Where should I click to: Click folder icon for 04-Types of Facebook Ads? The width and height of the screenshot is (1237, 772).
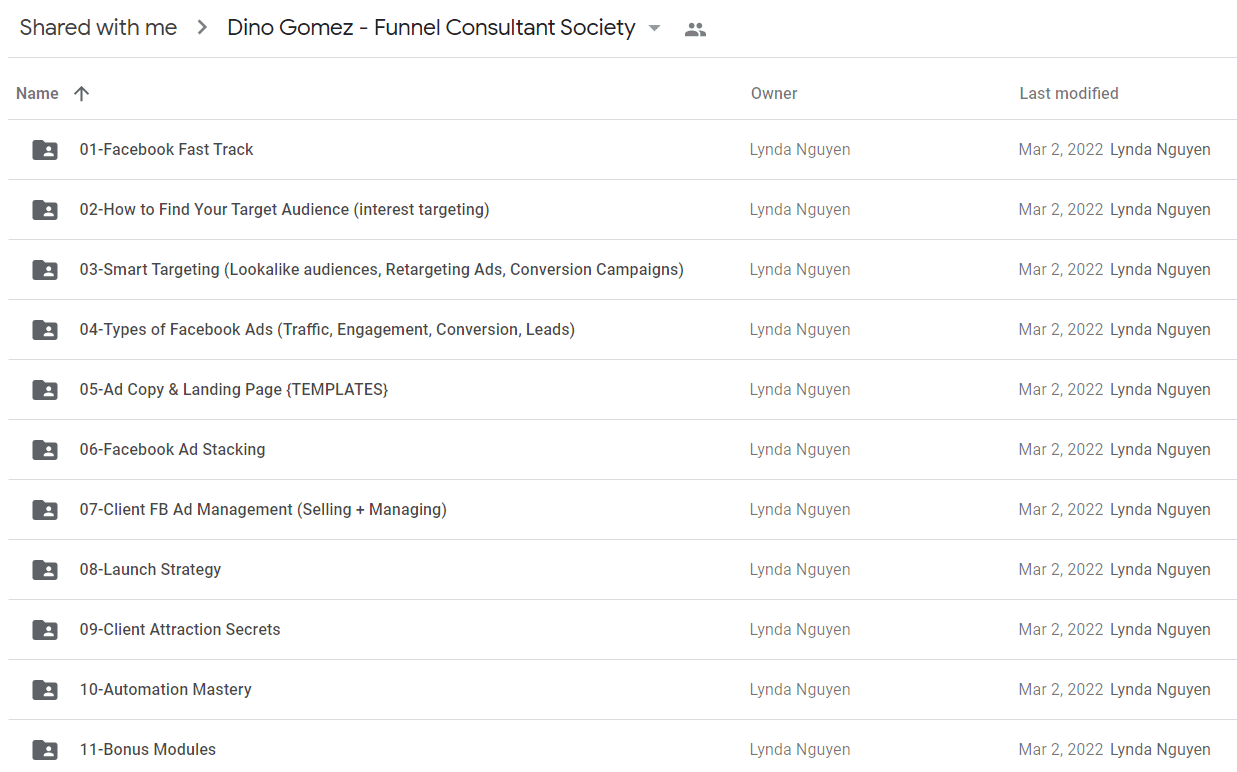click(x=45, y=330)
